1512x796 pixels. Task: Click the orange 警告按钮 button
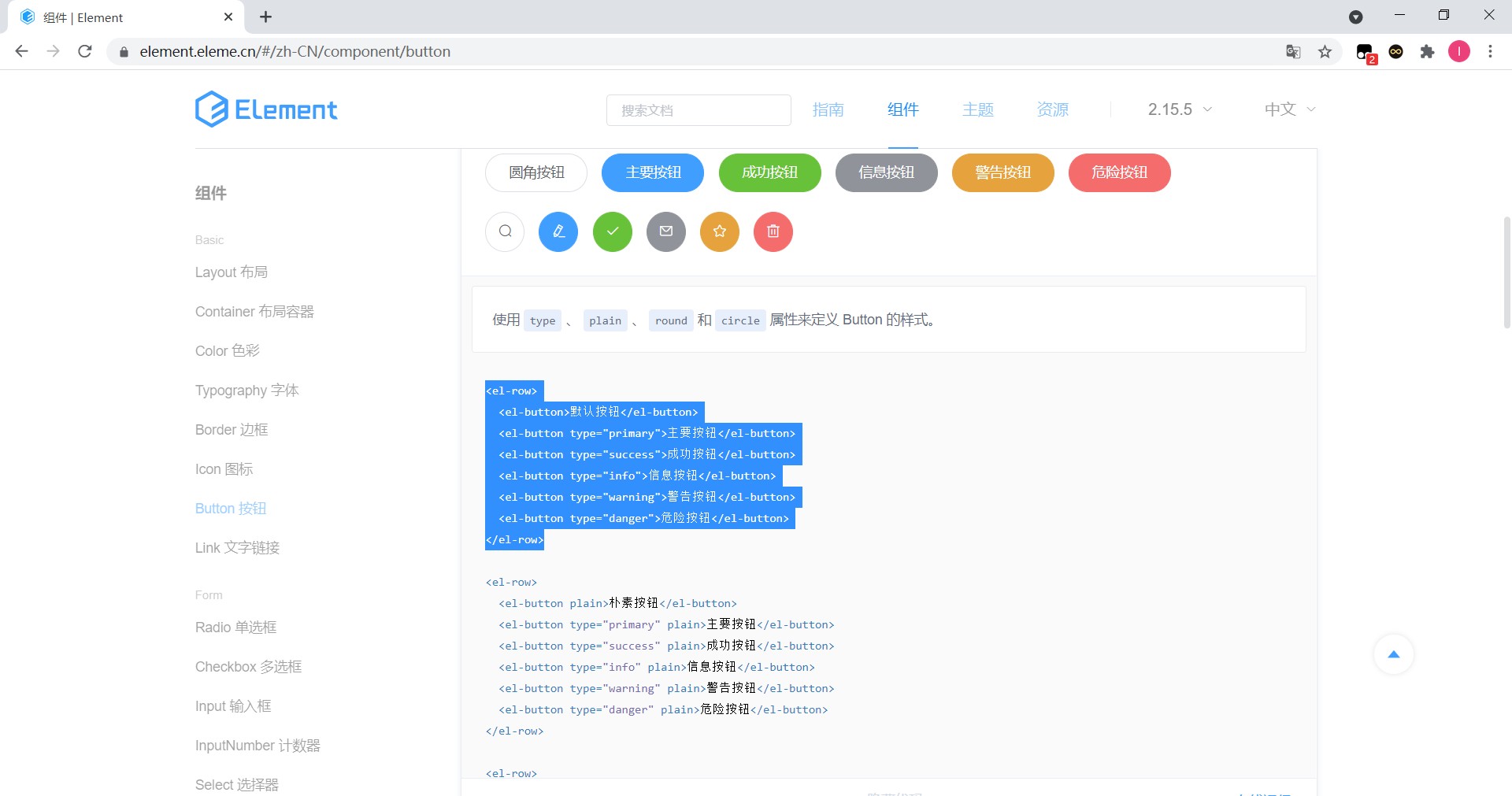coord(1003,172)
